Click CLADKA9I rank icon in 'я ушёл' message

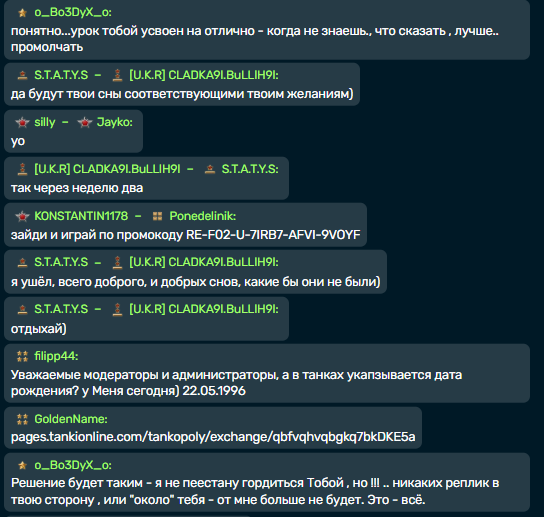(118, 262)
